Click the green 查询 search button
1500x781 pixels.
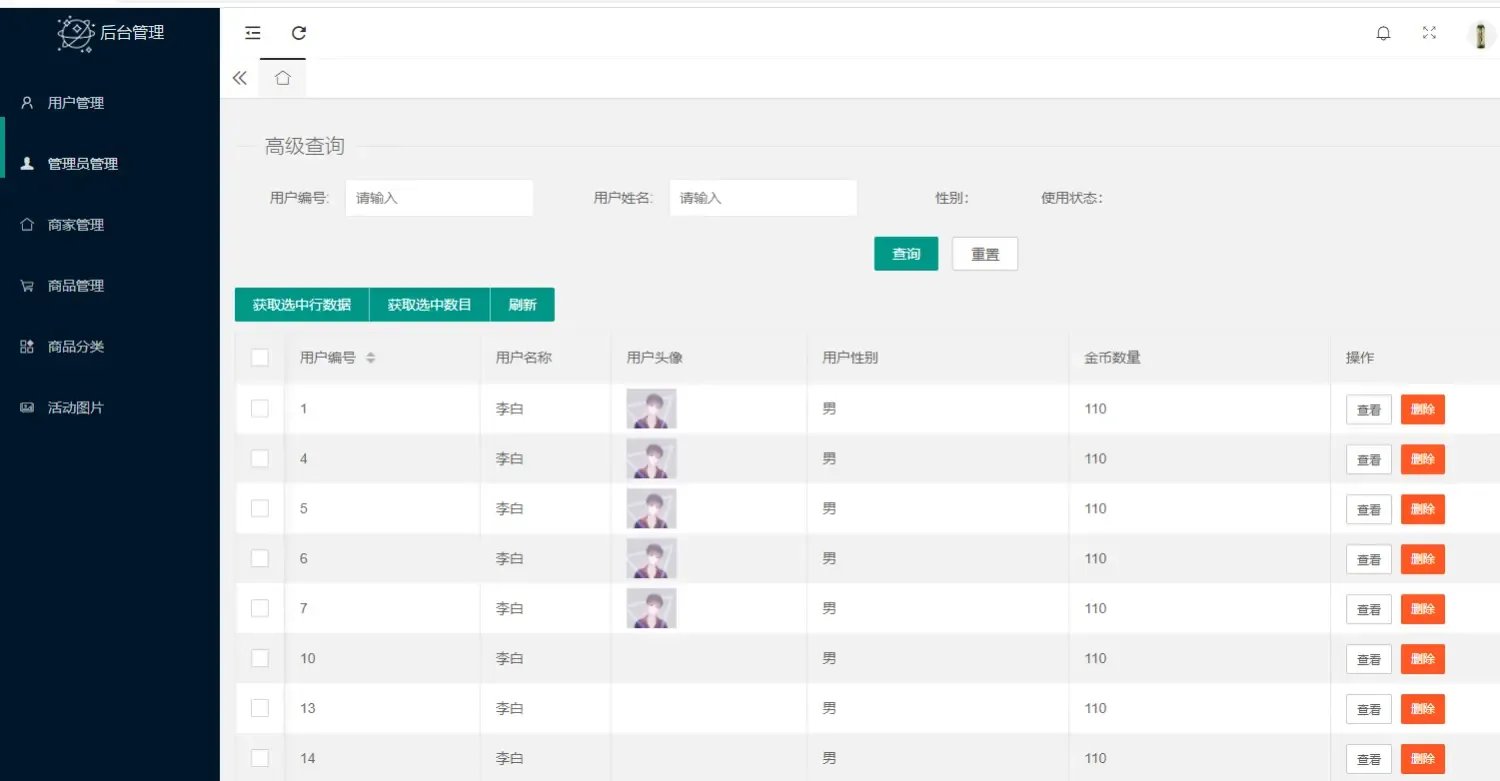click(x=906, y=254)
